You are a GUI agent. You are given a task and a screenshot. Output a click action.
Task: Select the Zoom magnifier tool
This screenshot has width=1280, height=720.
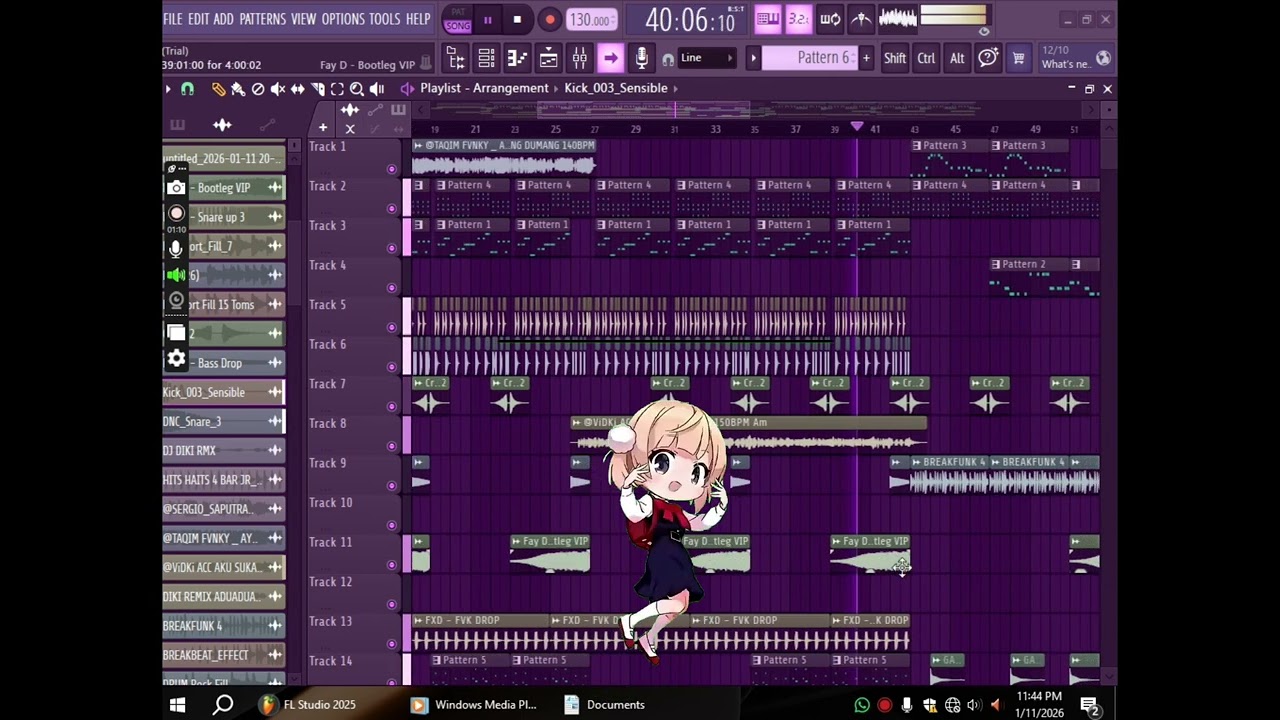click(357, 89)
